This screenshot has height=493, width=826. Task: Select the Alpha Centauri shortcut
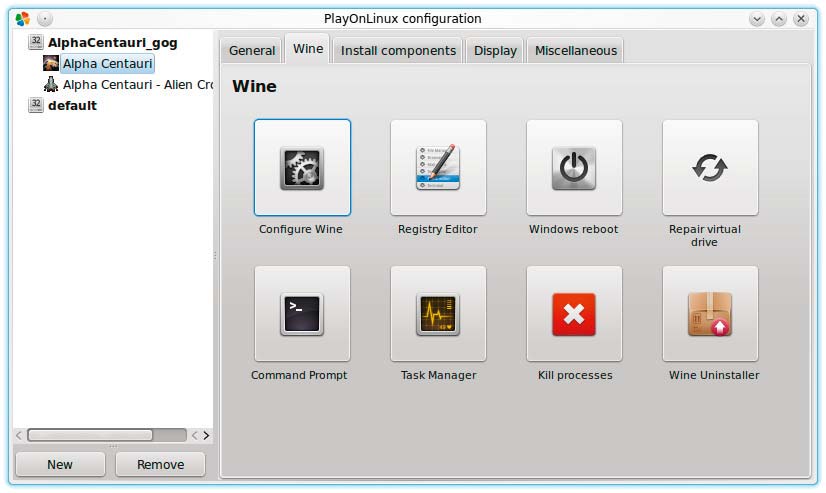[107, 64]
